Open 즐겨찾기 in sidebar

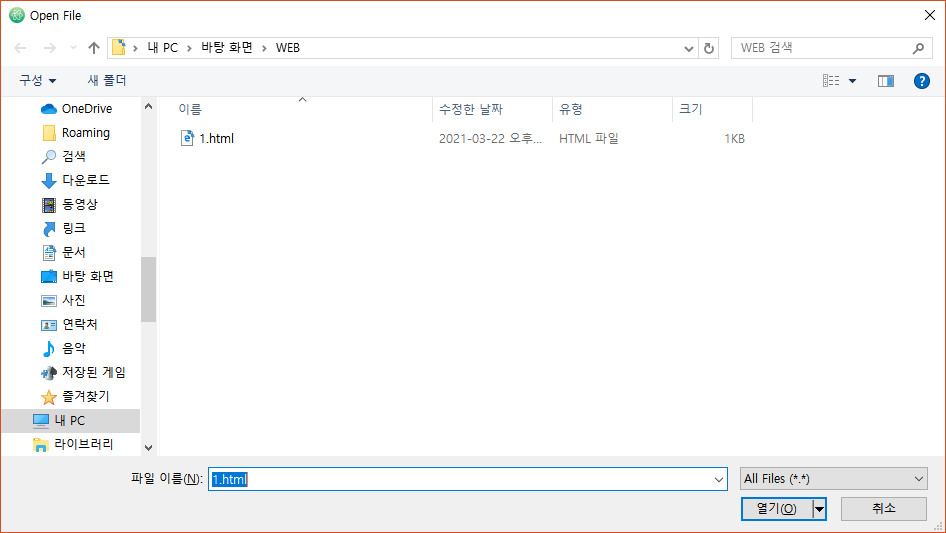(x=75, y=397)
